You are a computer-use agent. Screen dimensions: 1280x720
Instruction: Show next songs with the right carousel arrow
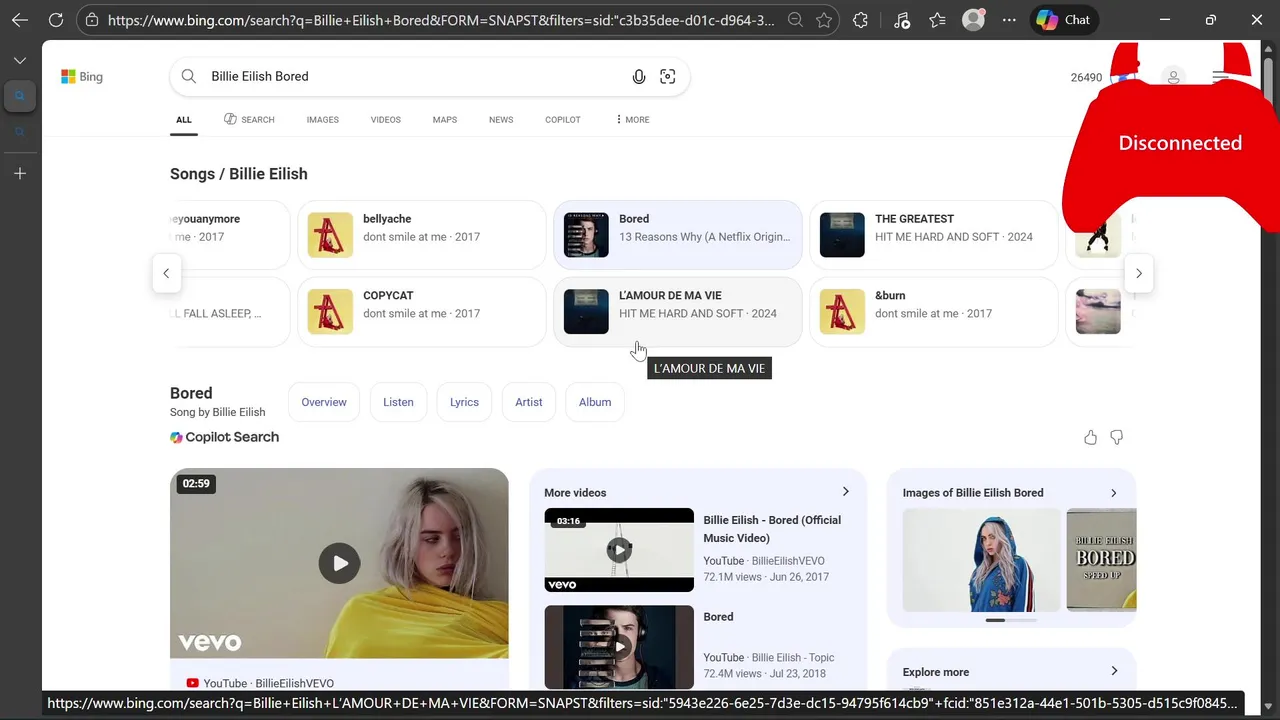[x=1138, y=273]
